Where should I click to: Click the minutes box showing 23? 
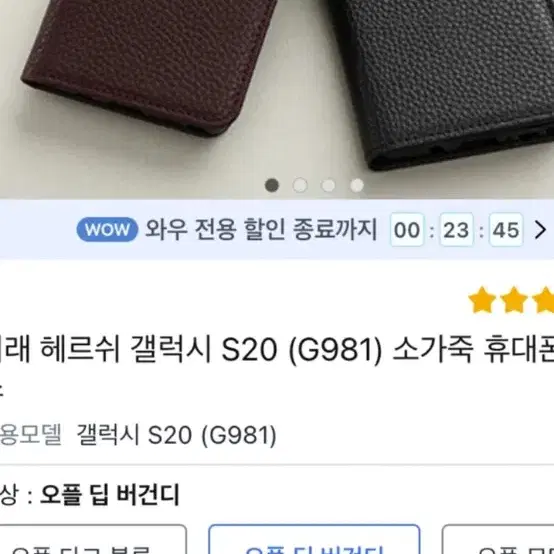[x=456, y=230]
